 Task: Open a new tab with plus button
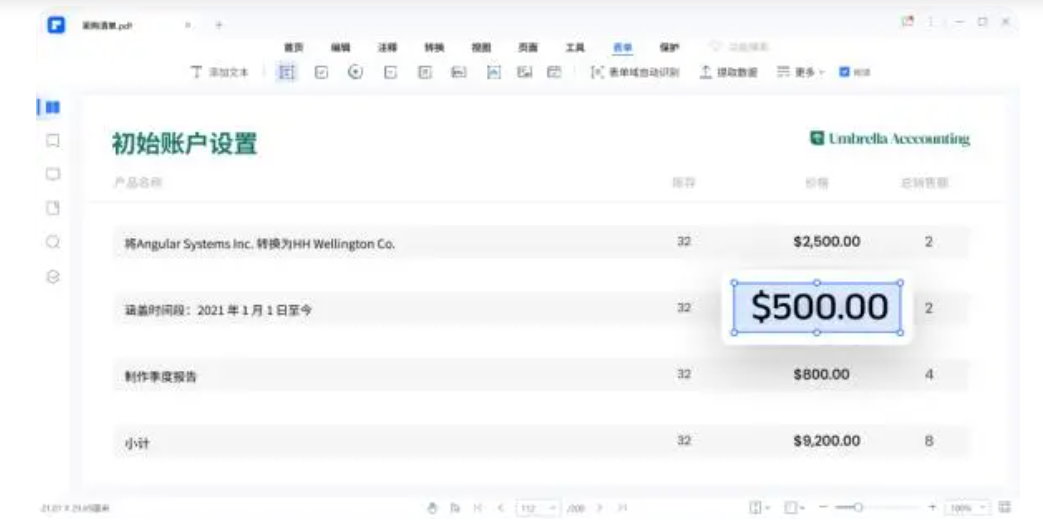(x=219, y=25)
